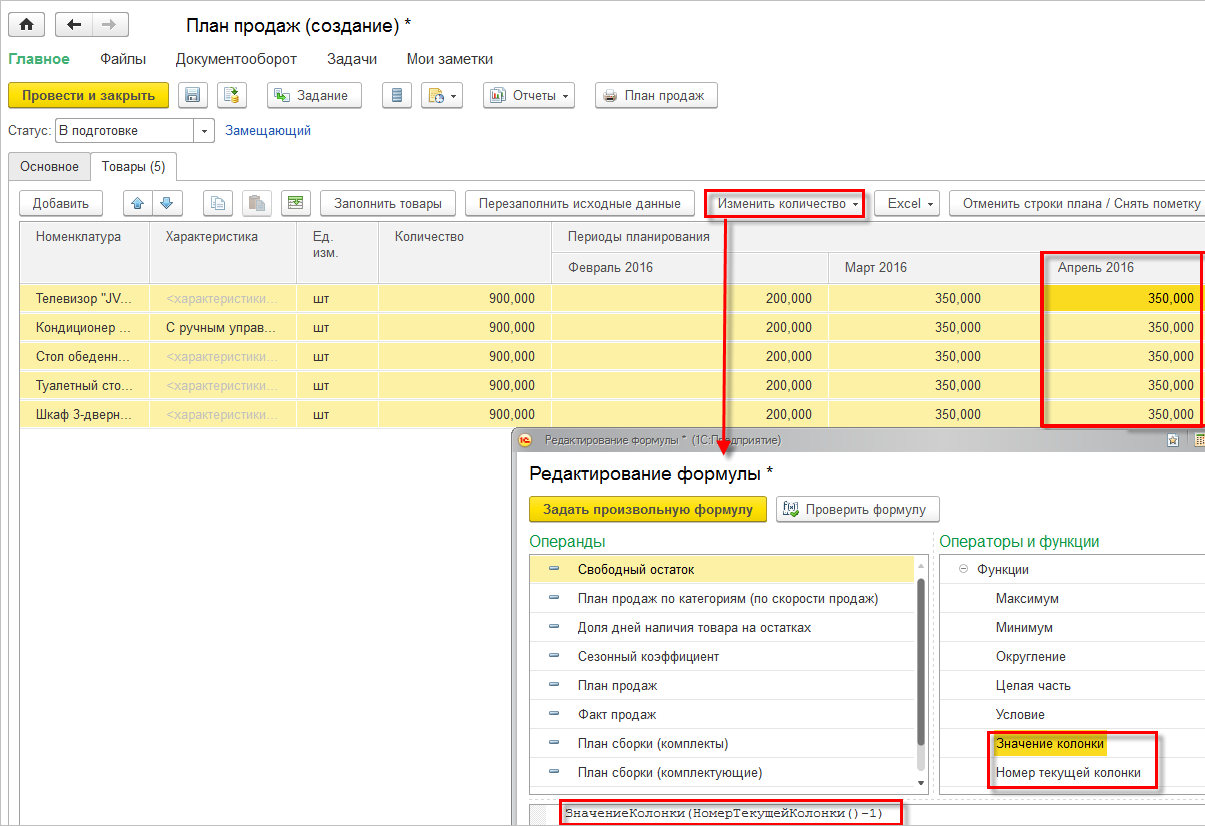The height and width of the screenshot is (826, 1205).
Task: Open the Excel dropdown button
Action: 908,203
